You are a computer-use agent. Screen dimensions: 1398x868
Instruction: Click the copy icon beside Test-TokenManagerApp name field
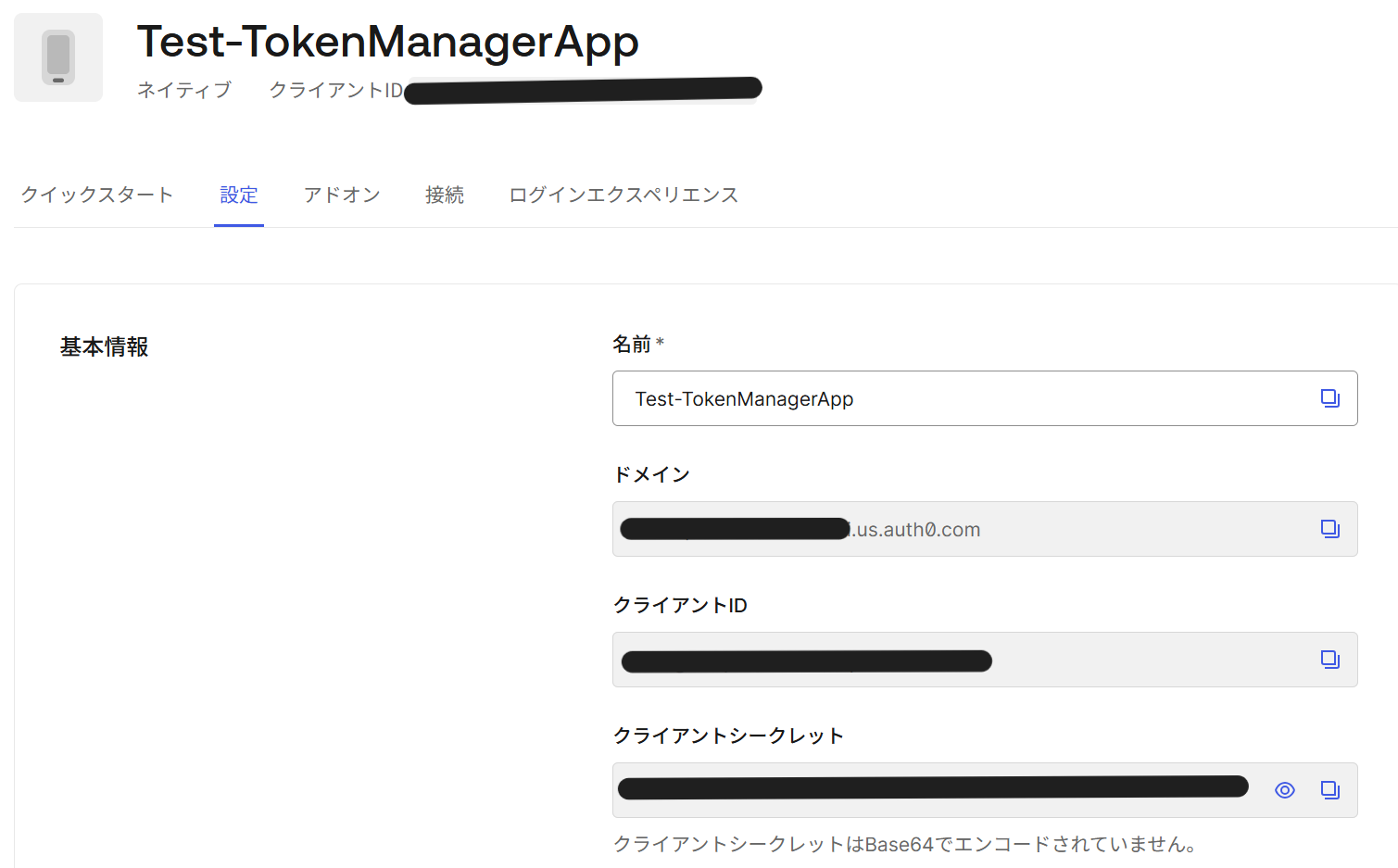tap(1330, 397)
